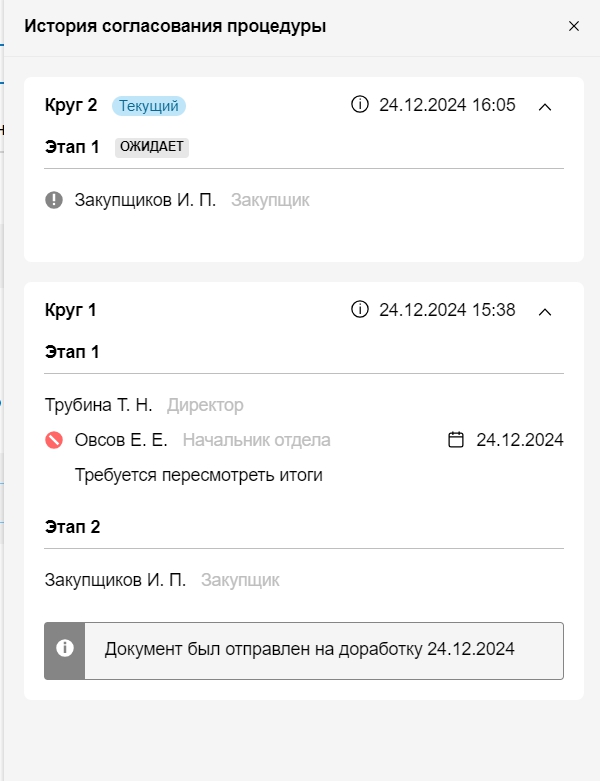This screenshot has width=600, height=781.
Task: Collapse the Круг 2 section
Action: click(x=545, y=106)
